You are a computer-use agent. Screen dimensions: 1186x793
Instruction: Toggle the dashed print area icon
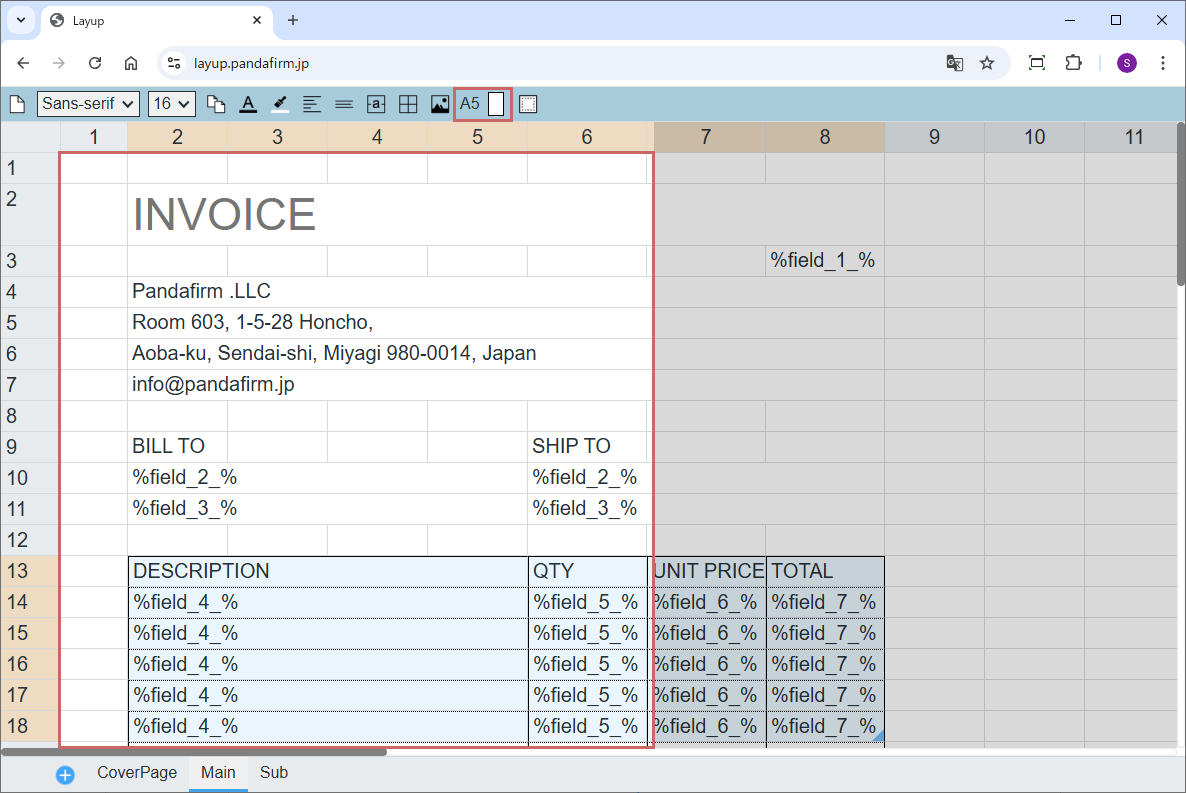[x=528, y=104]
